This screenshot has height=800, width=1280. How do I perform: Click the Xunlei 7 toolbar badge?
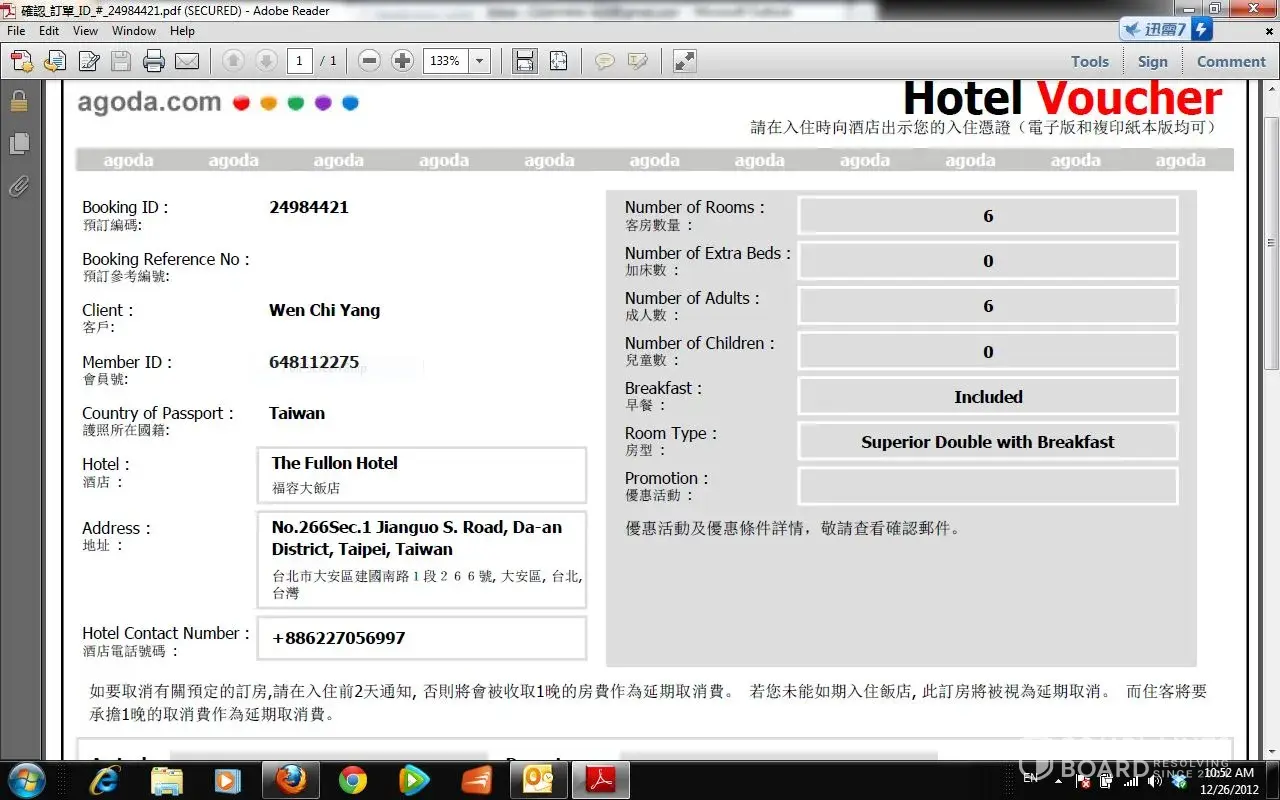[x=1166, y=29]
